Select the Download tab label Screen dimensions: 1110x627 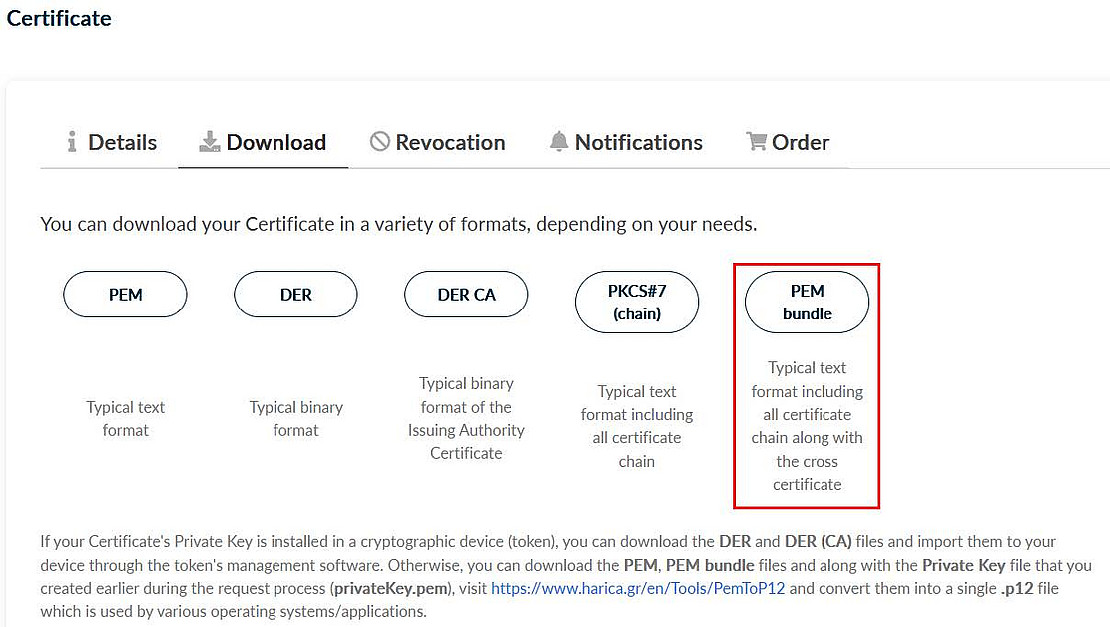(276, 142)
